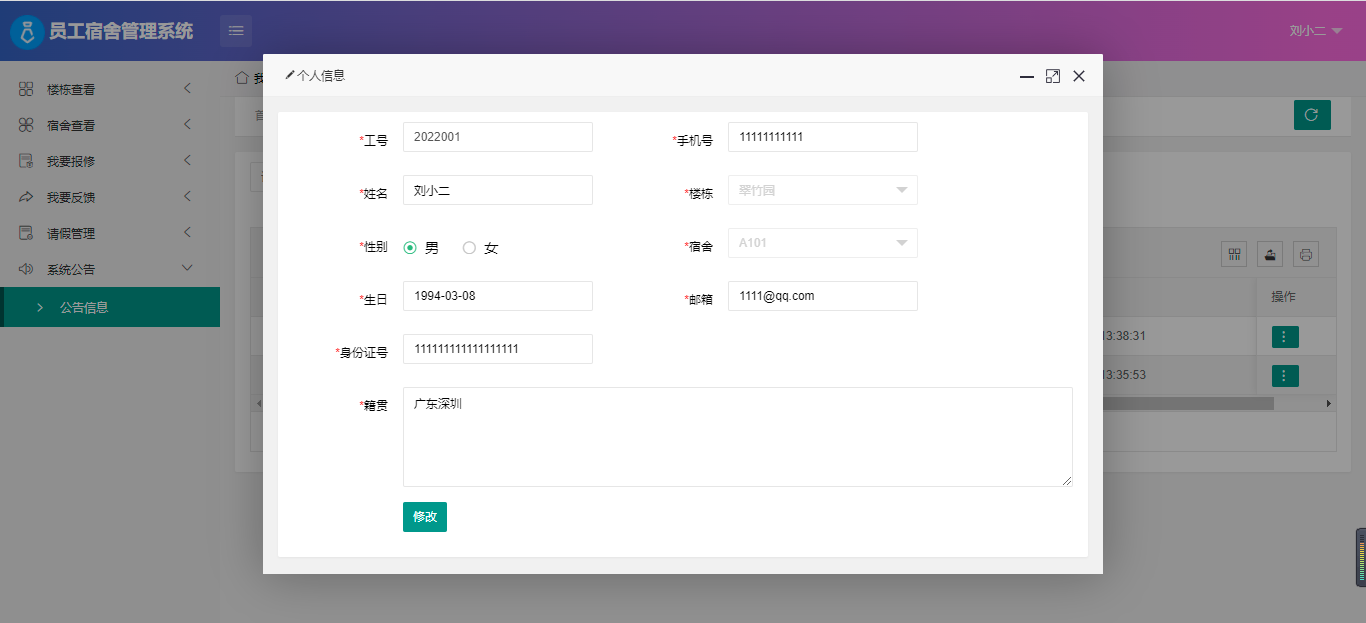Click the 手机号 input field

click(x=823, y=137)
